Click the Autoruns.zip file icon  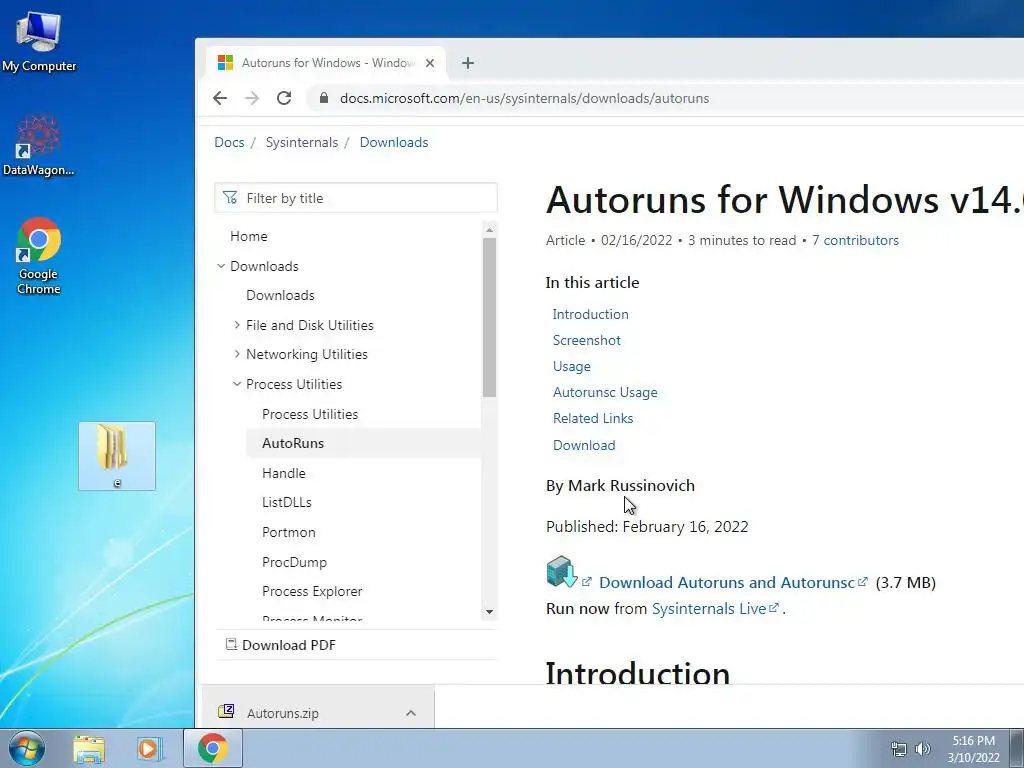click(x=226, y=711)
